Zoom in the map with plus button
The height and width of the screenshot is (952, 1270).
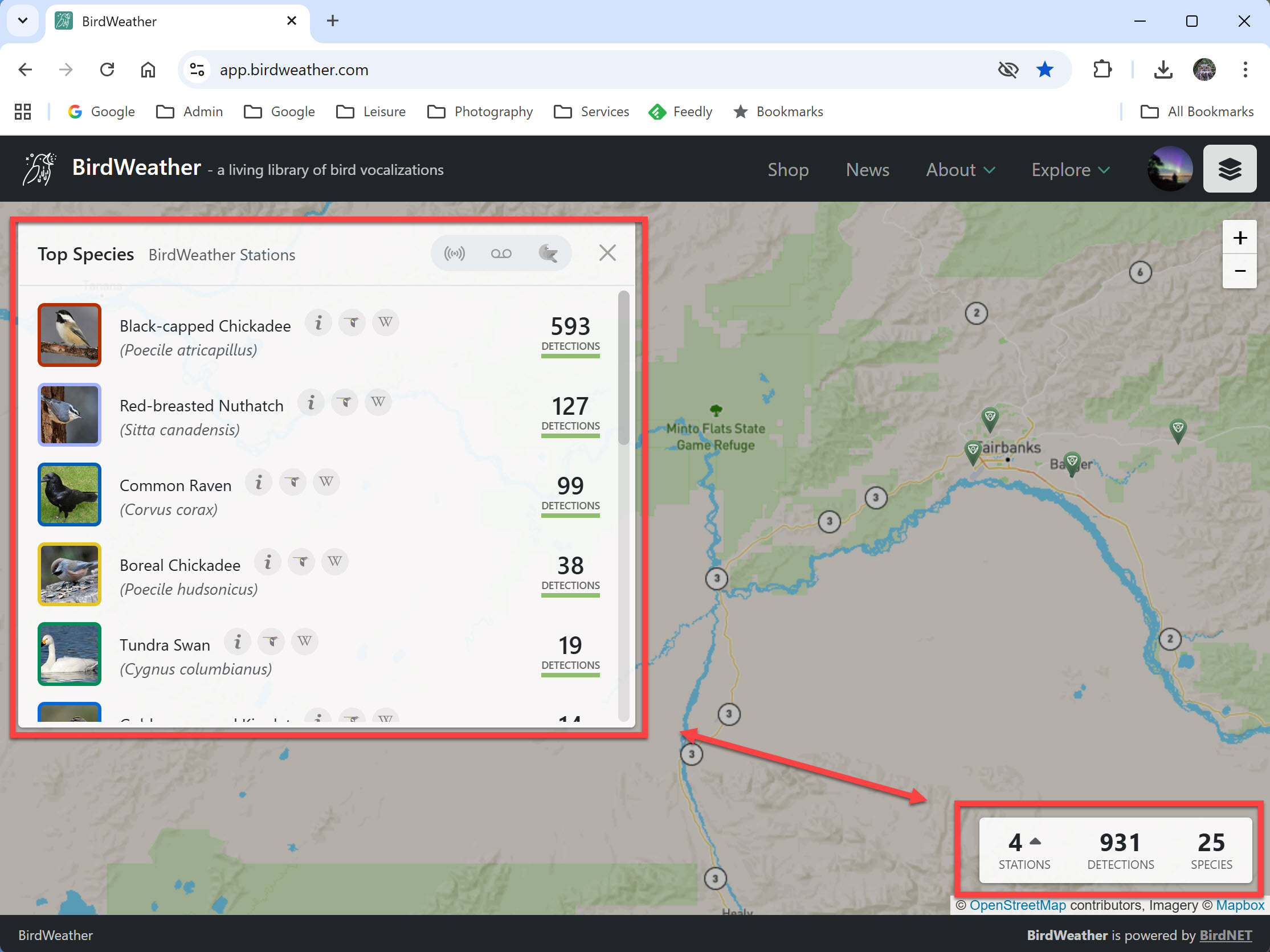[x=1240, y=238]
